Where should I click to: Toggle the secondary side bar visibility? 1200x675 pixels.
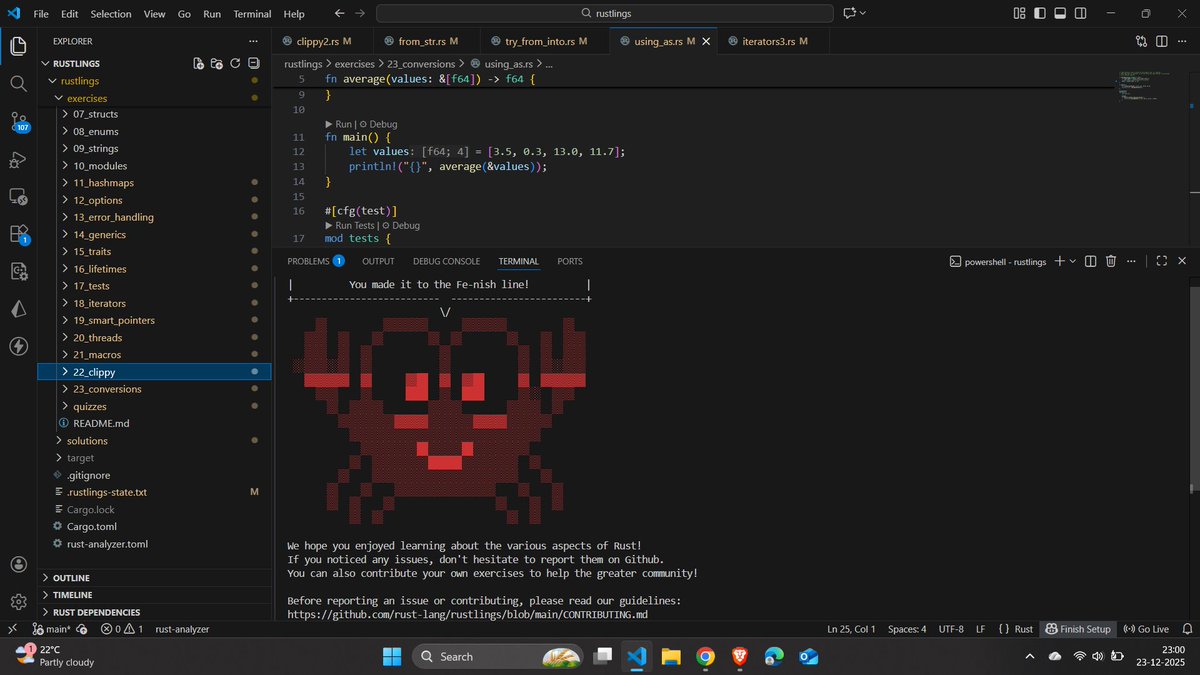(1082, 13)
